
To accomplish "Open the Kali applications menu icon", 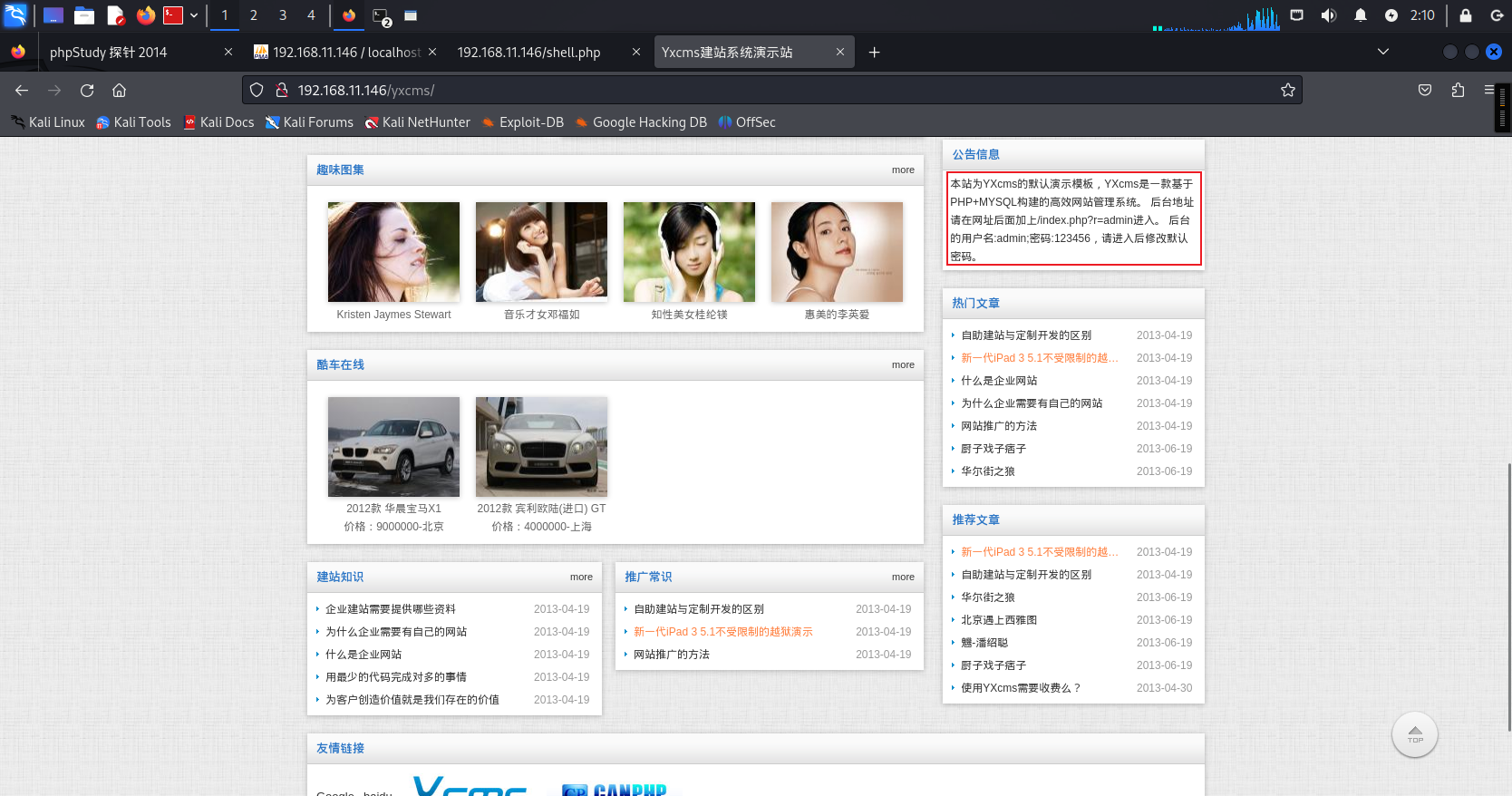I will [16, 15].
